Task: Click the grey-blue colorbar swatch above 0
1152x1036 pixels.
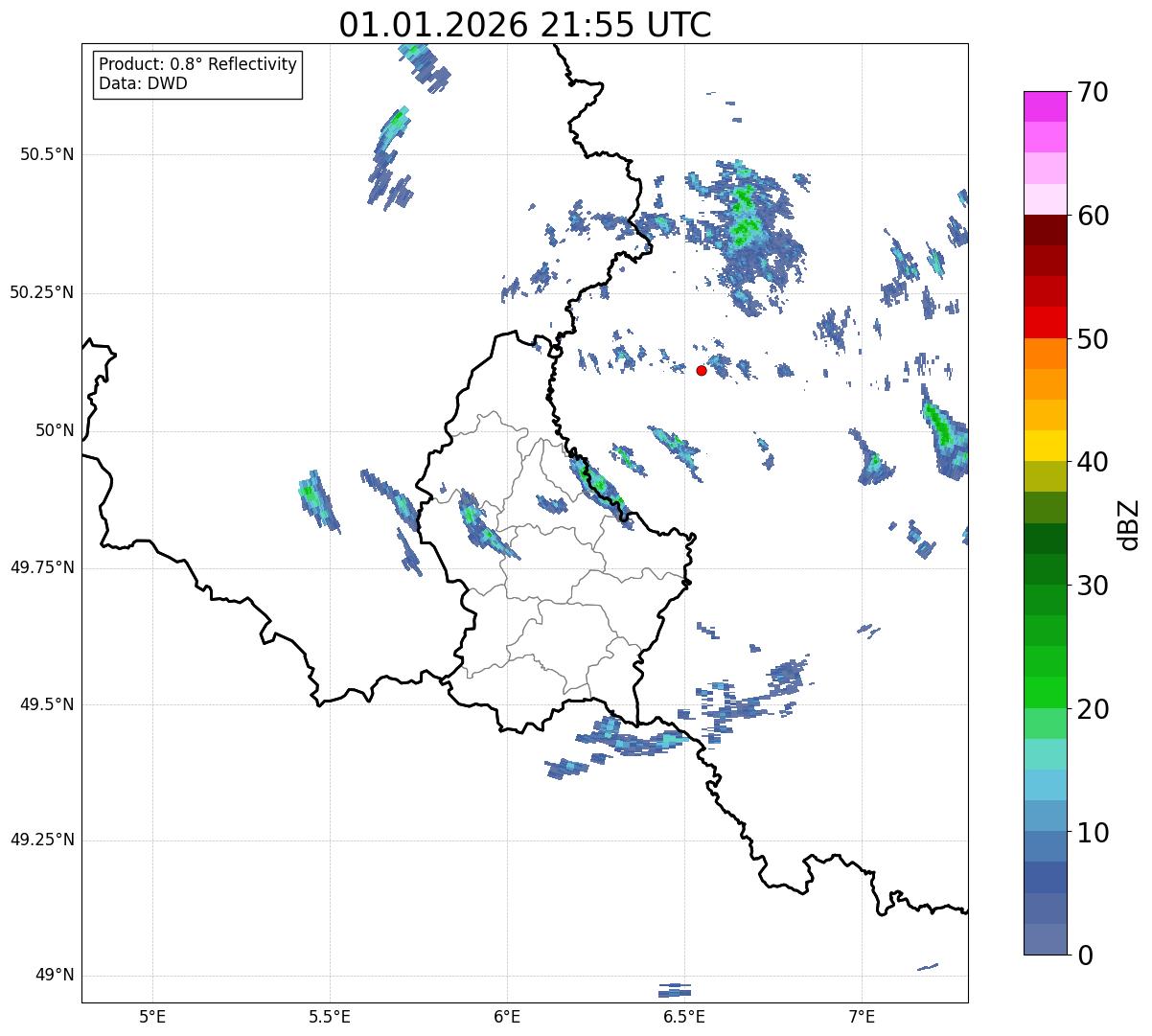Action: pos(1046,939)
